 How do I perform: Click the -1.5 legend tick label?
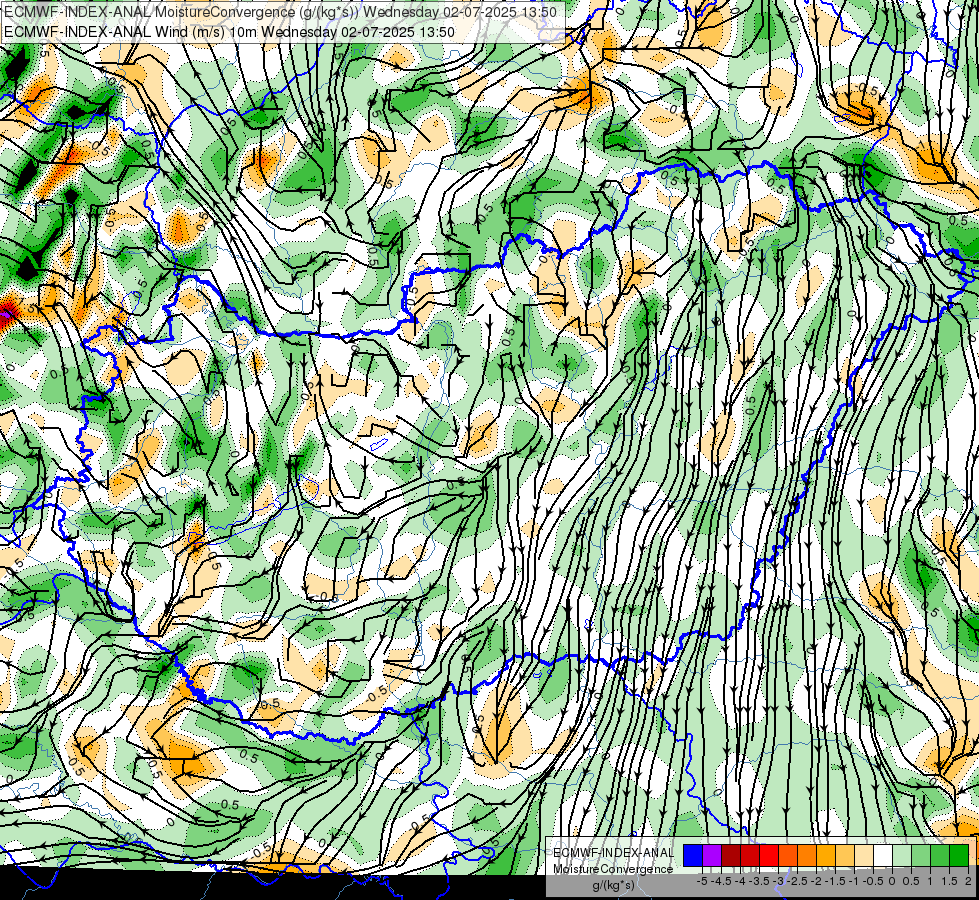(835, 881)
